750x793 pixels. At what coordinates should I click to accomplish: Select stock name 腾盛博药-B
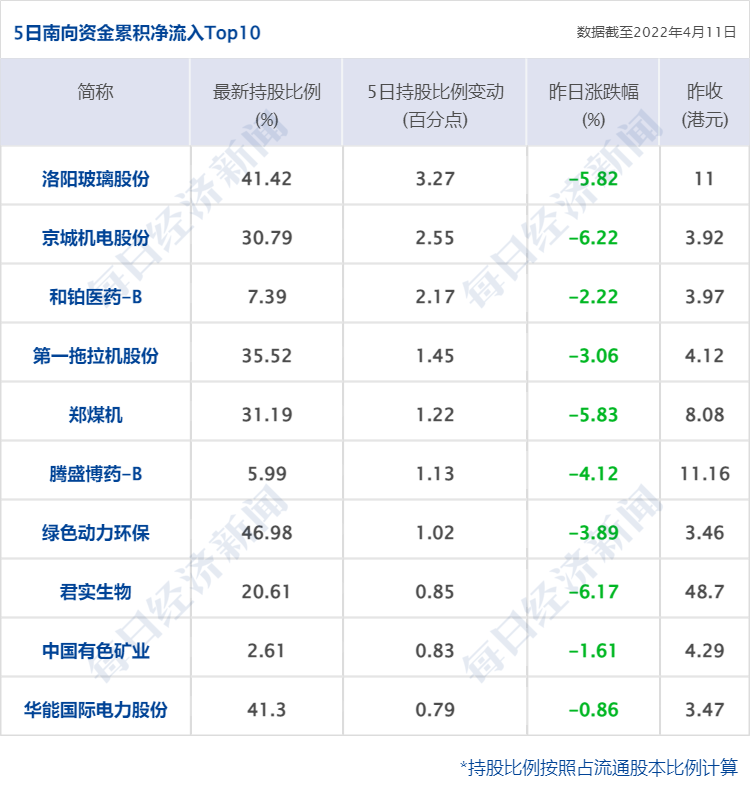(x=95, y=474)
